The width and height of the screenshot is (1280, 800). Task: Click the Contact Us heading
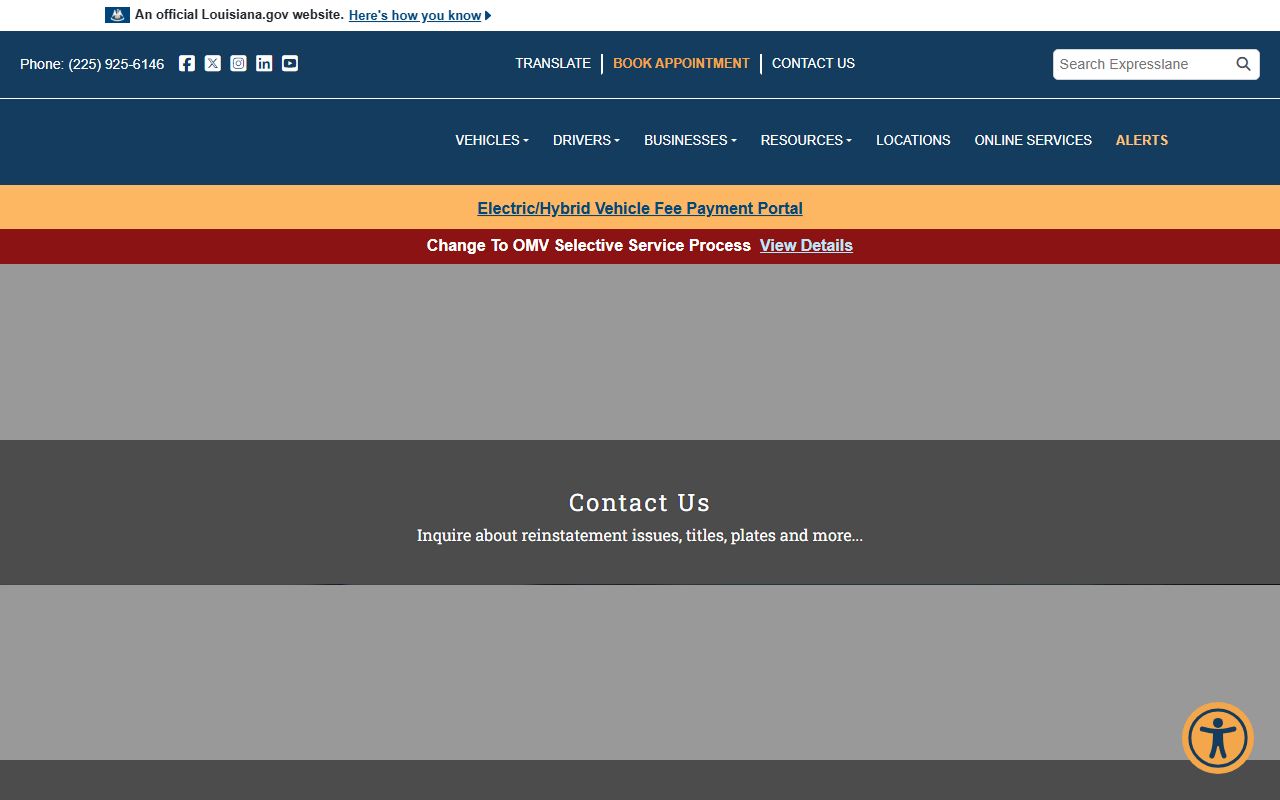[x=640, y=502]
